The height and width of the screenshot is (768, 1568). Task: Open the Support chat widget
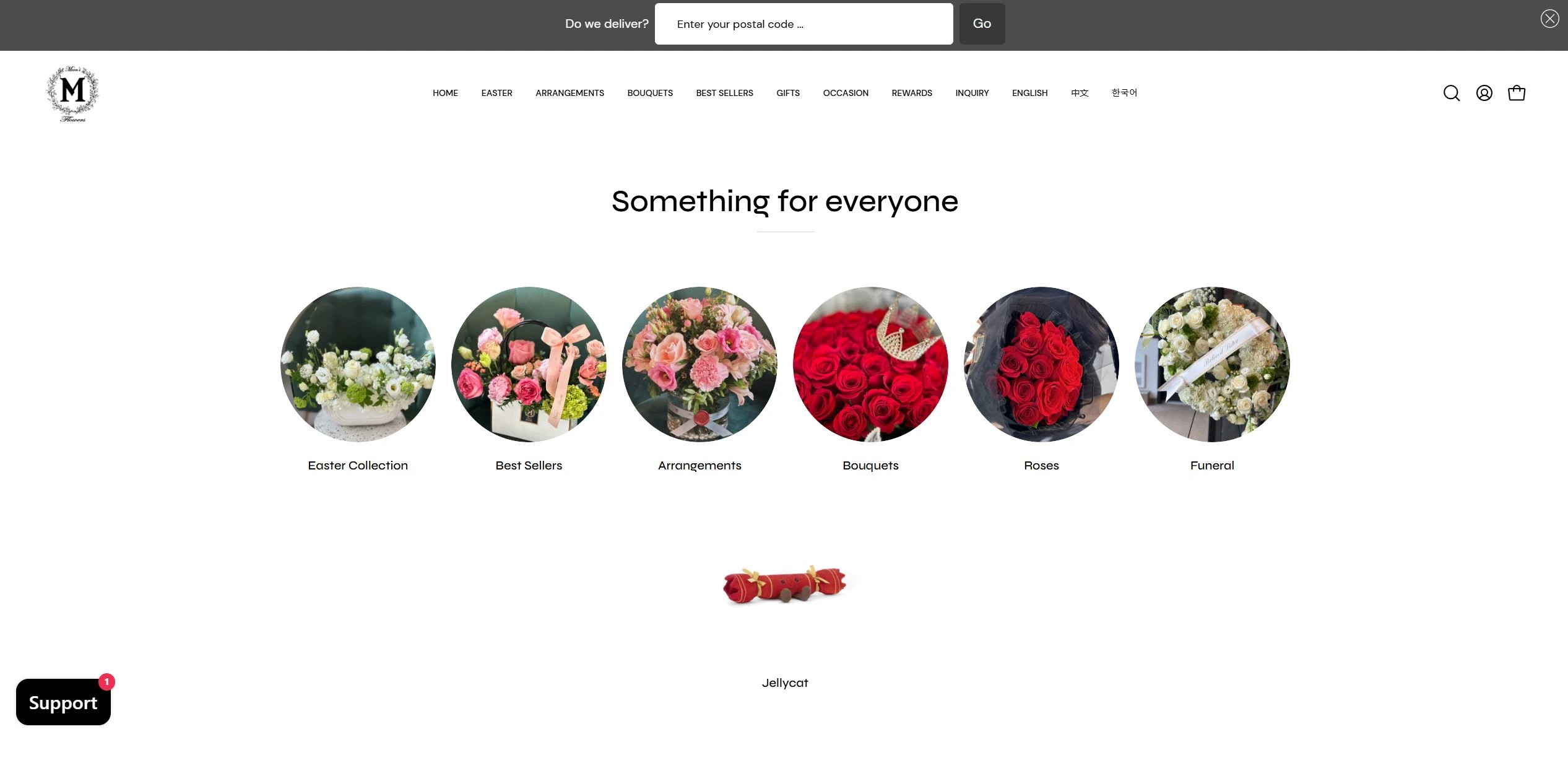pyautogui.click(x=63, y=702)
